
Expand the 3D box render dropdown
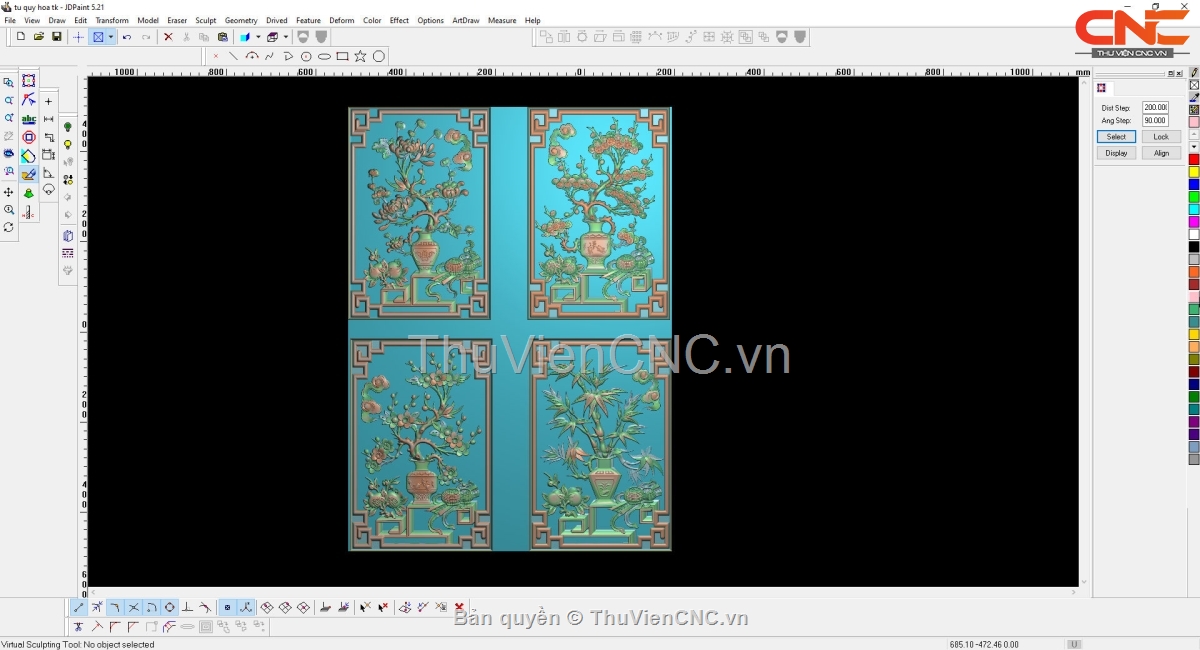click(x=286, y=37)
